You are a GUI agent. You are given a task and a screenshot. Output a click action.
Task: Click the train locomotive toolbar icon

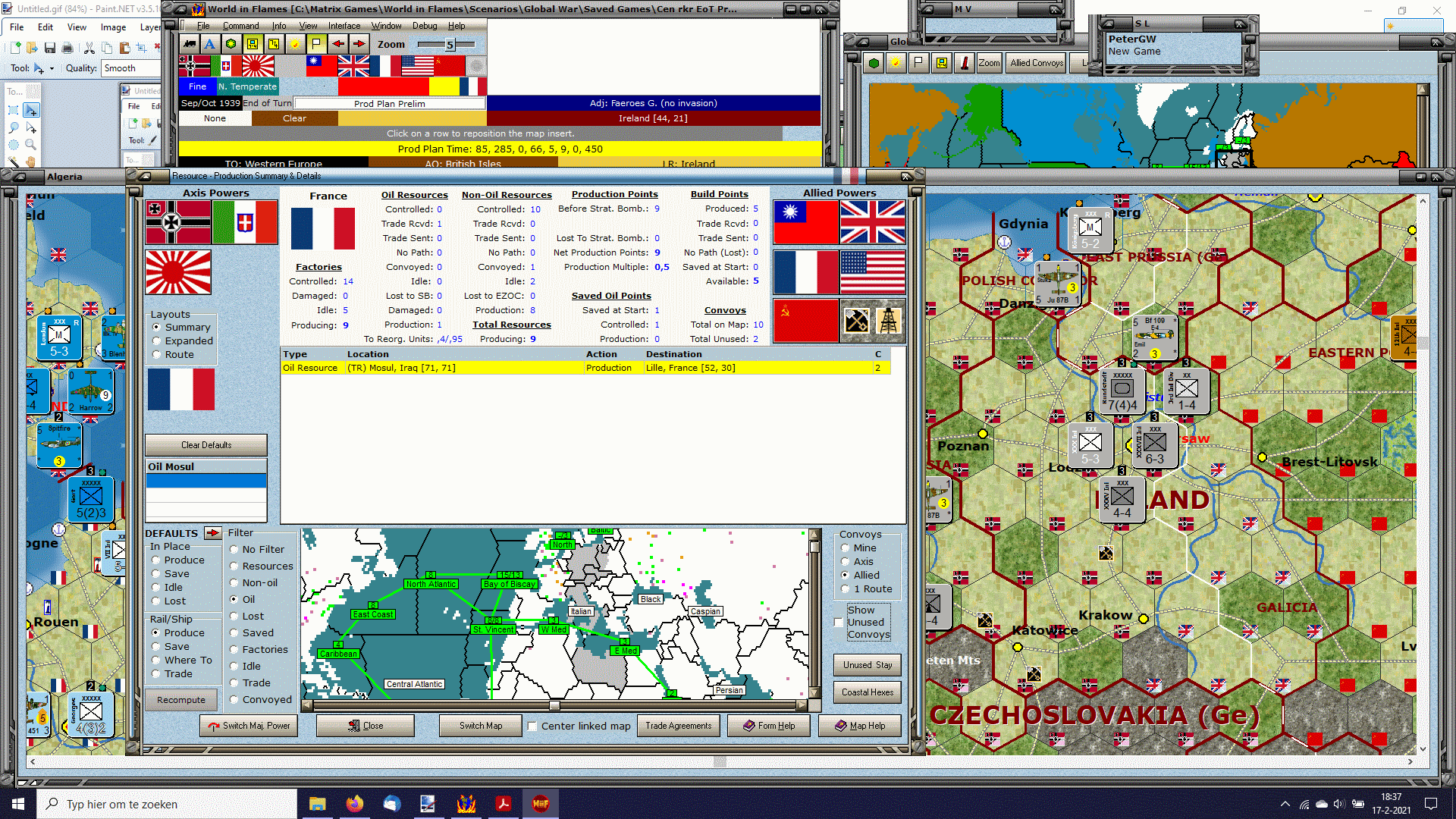coord(189,44)
